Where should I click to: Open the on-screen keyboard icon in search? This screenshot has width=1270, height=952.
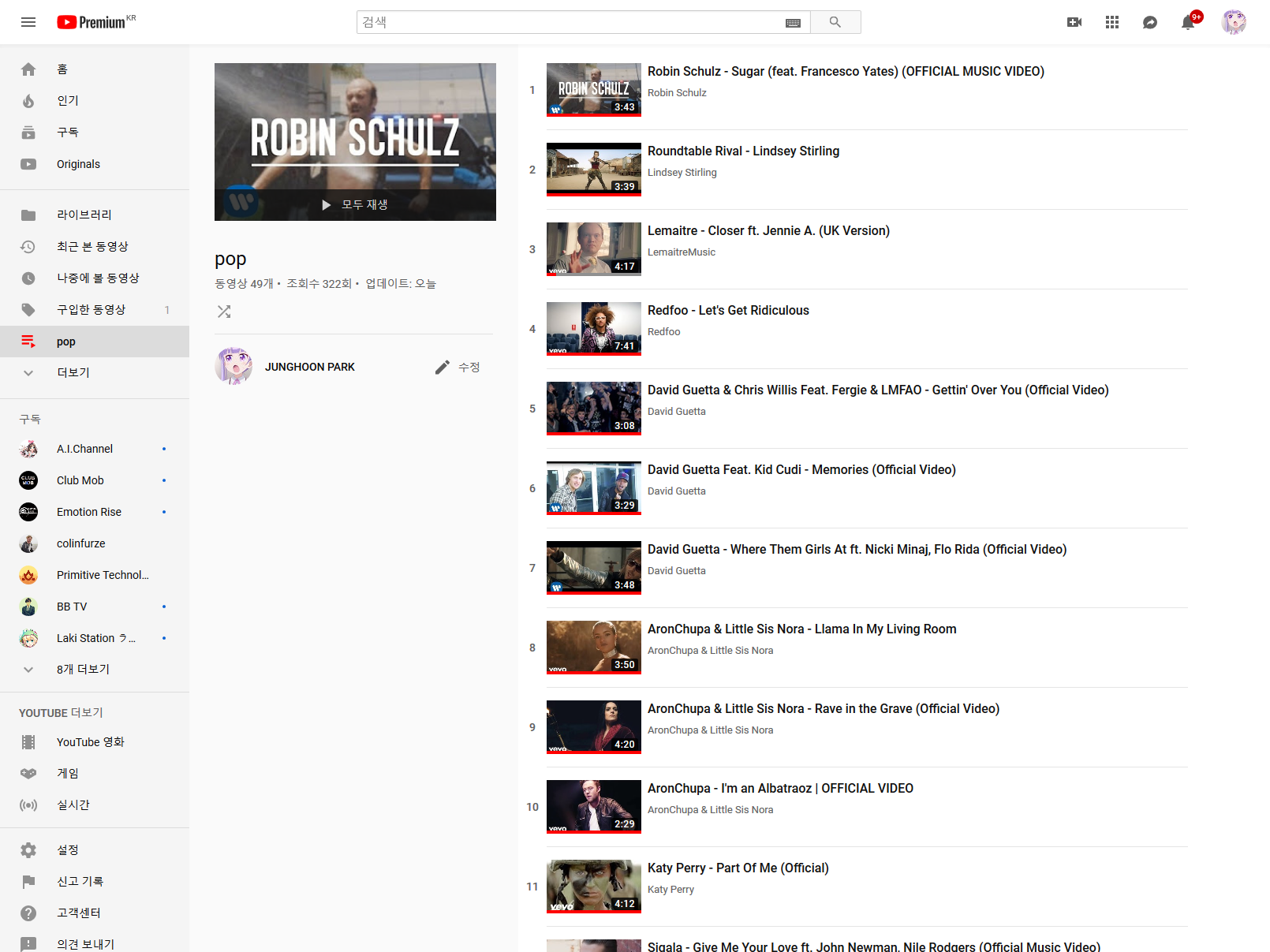(x=793, y=23)
